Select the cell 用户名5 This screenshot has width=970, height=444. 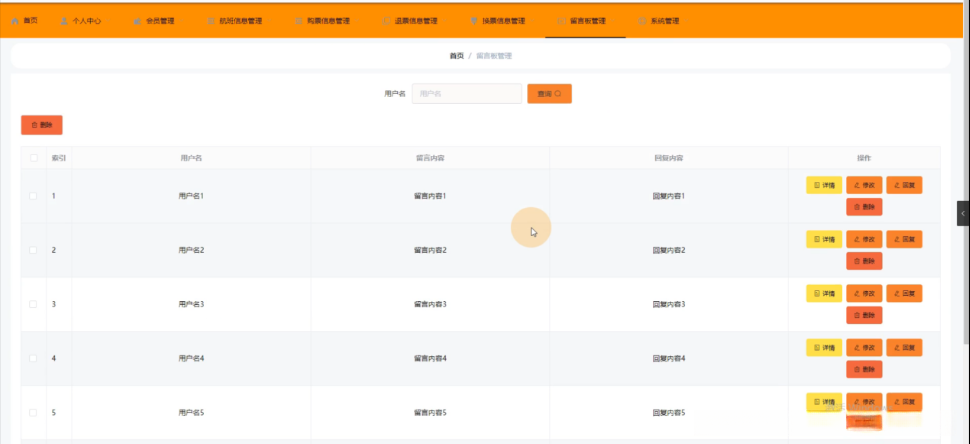pyautogui.click(x=191, y=412)
